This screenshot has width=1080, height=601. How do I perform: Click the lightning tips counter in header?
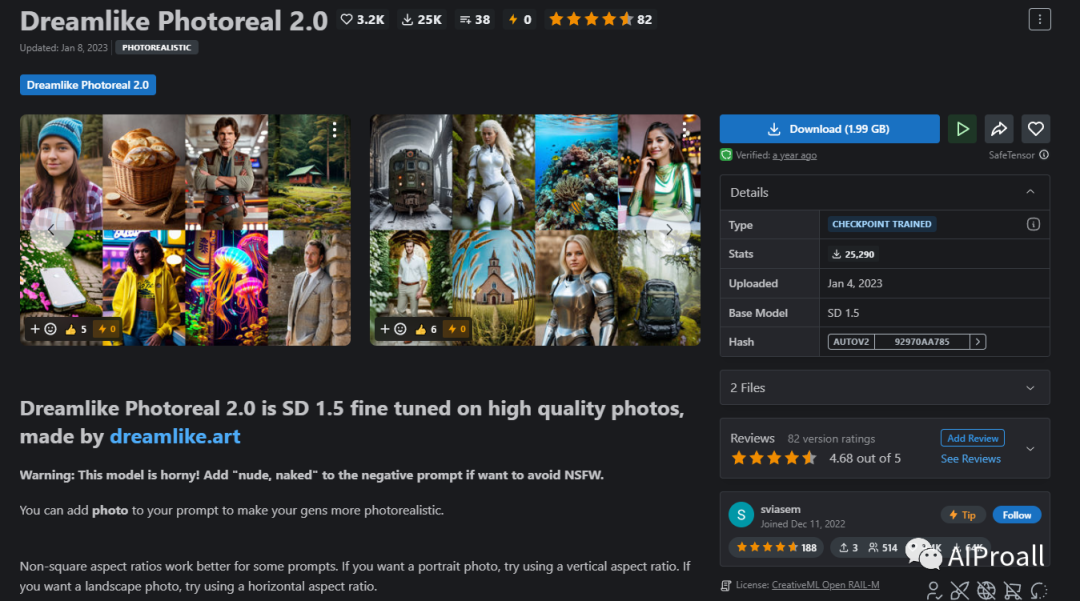(x=520, y=19)
